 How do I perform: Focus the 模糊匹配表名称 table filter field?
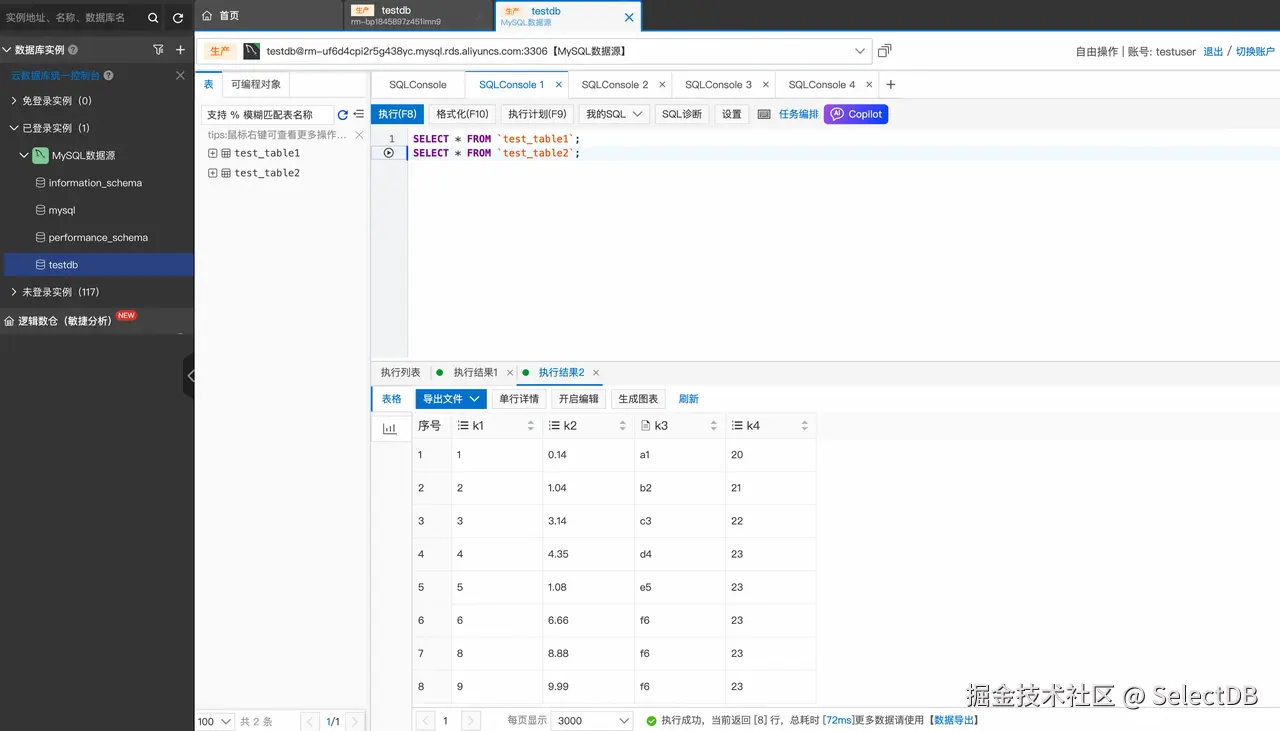267,115
